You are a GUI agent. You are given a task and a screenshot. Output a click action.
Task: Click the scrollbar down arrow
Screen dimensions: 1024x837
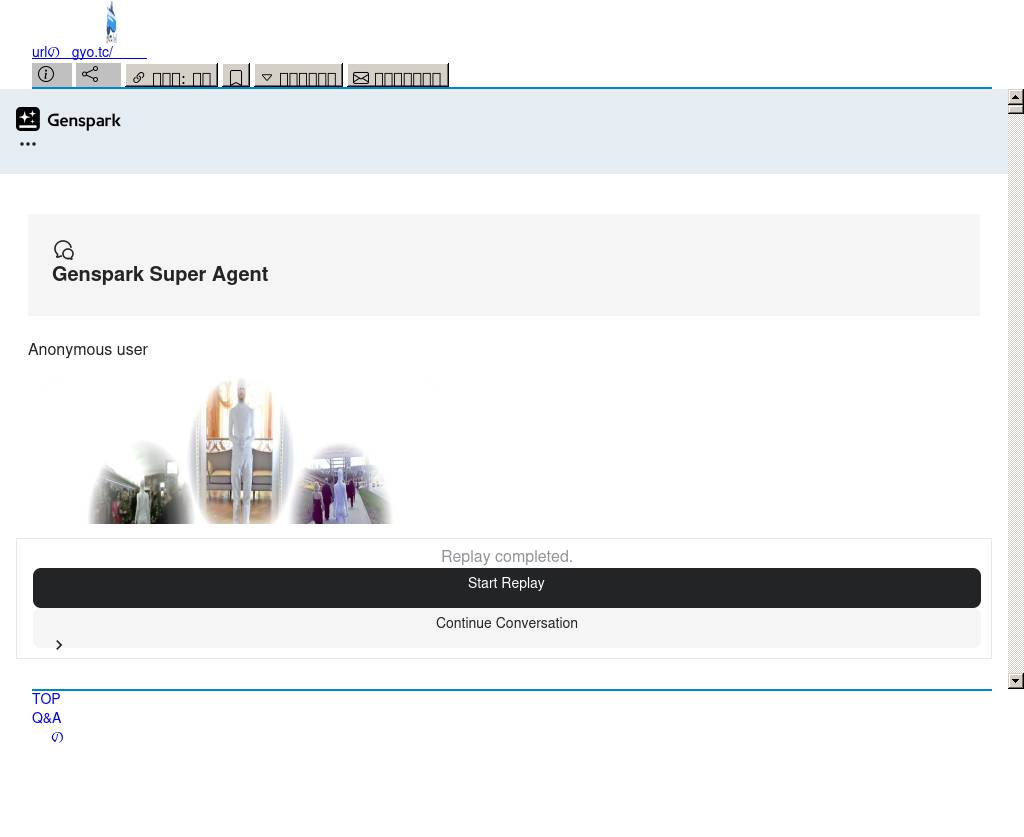[1015, 681]
